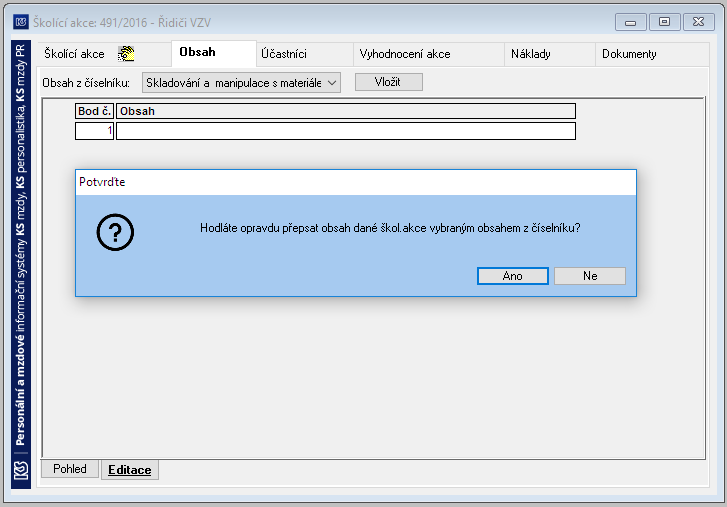
Task: Select the Obsah tab
Action: (x=214, y=53)
